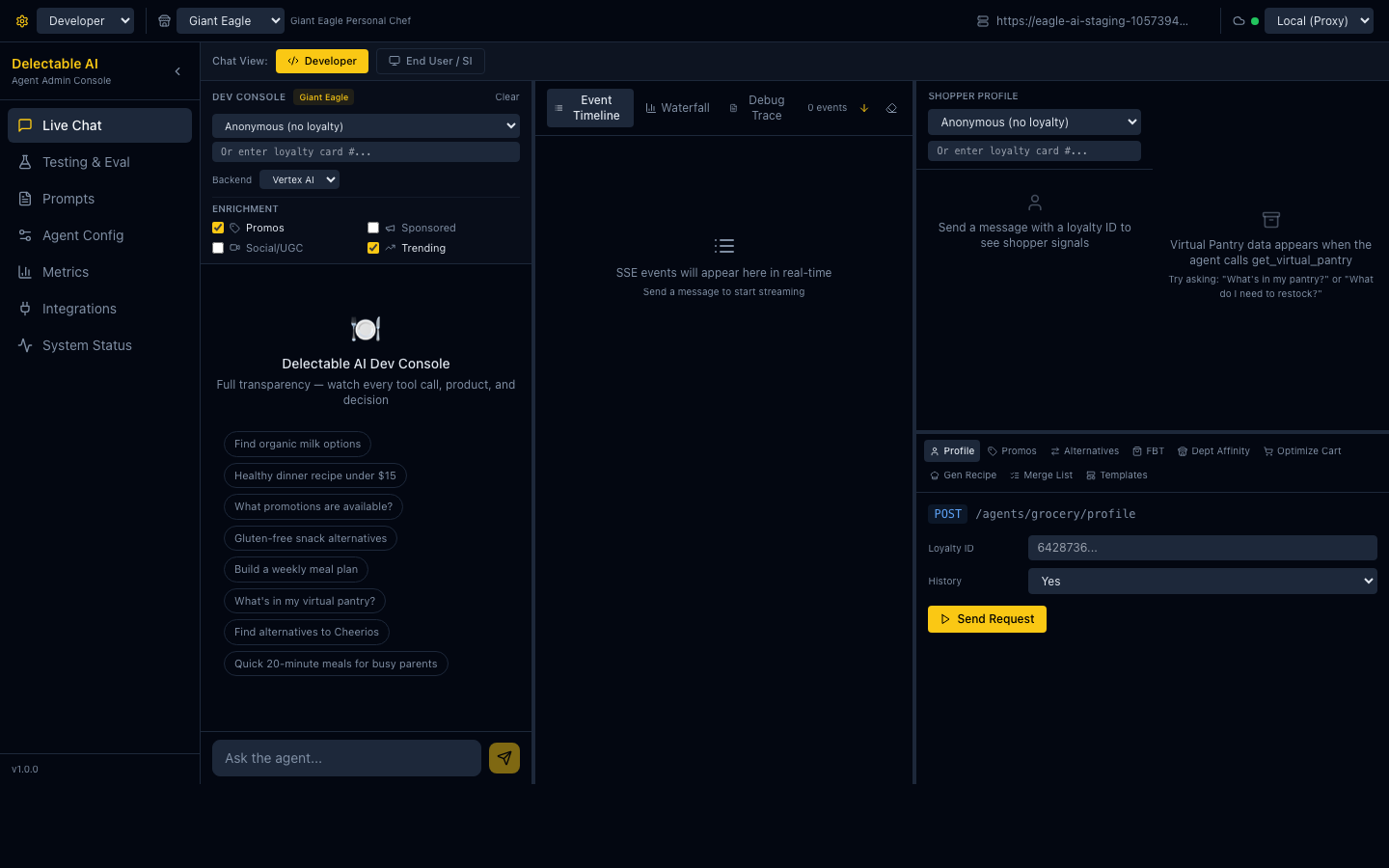Screen dimensions: 1389x868
Task: Select the Promos API tab
Action: [1012, 451]
